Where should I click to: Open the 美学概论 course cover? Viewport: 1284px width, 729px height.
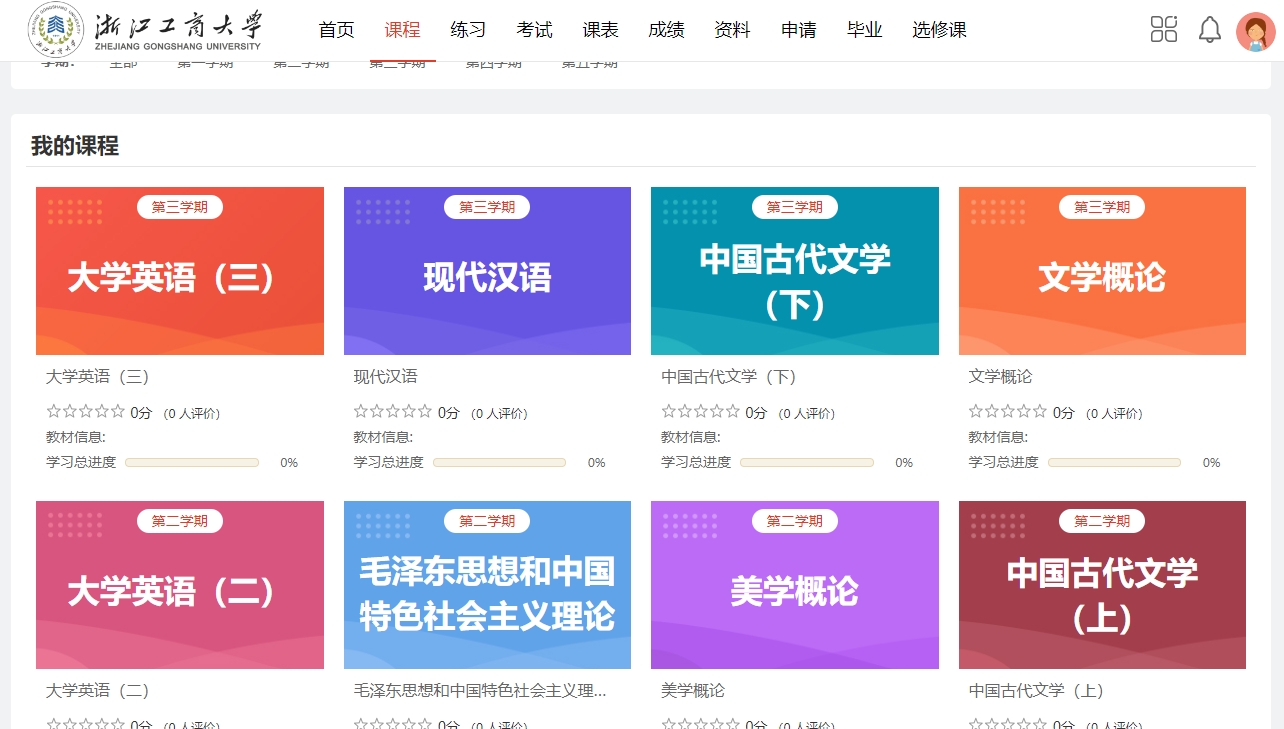(x=795, y=585)
